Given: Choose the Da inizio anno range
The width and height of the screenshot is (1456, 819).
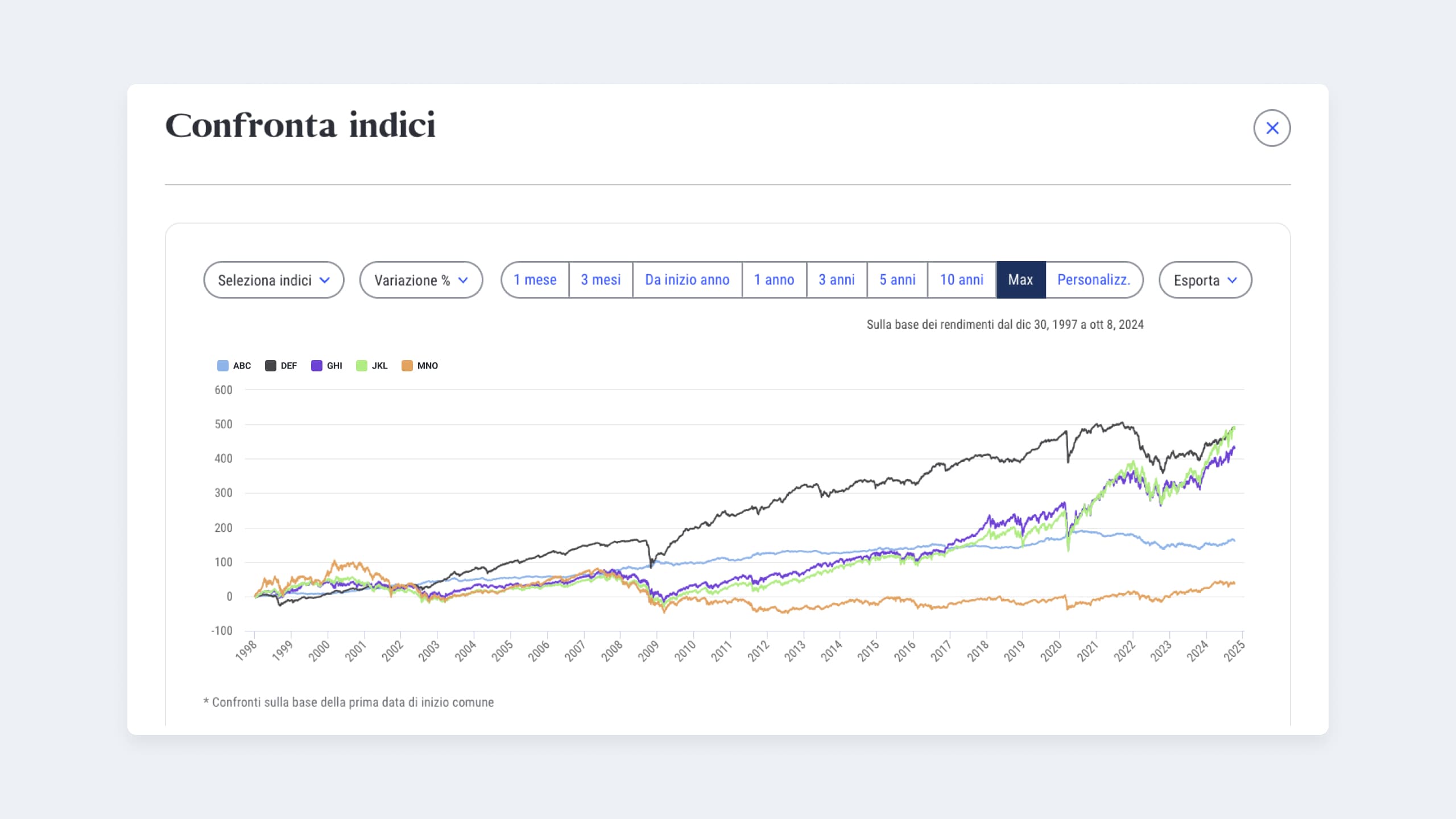Looking at the screenshot, I should tap(687, 280).
